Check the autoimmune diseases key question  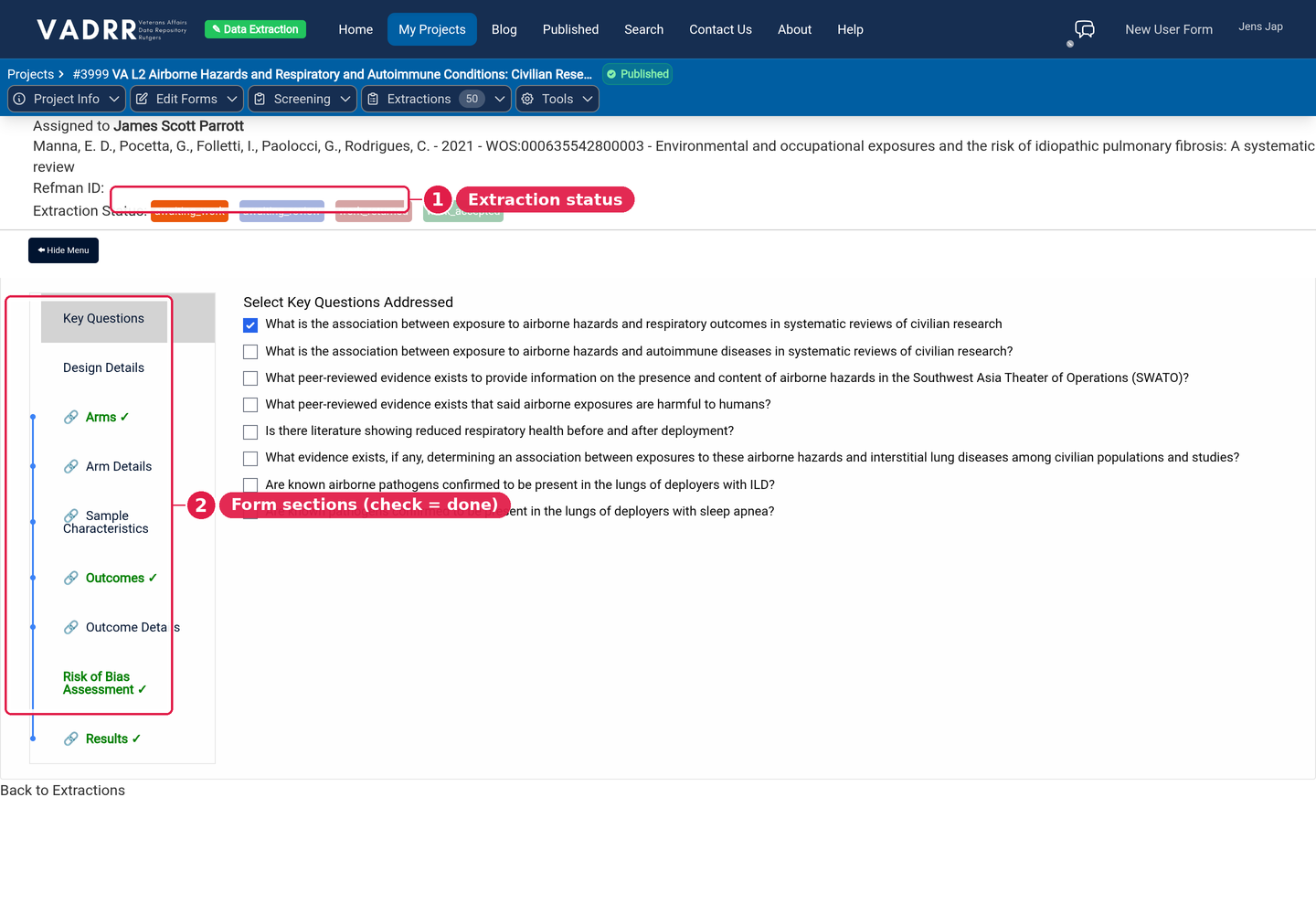click(250, 352)
